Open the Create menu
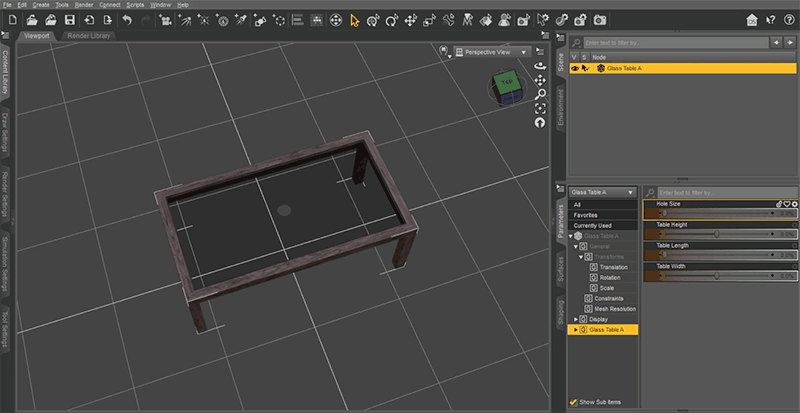This screenshot has width=800, height=413. pos(41,5)
